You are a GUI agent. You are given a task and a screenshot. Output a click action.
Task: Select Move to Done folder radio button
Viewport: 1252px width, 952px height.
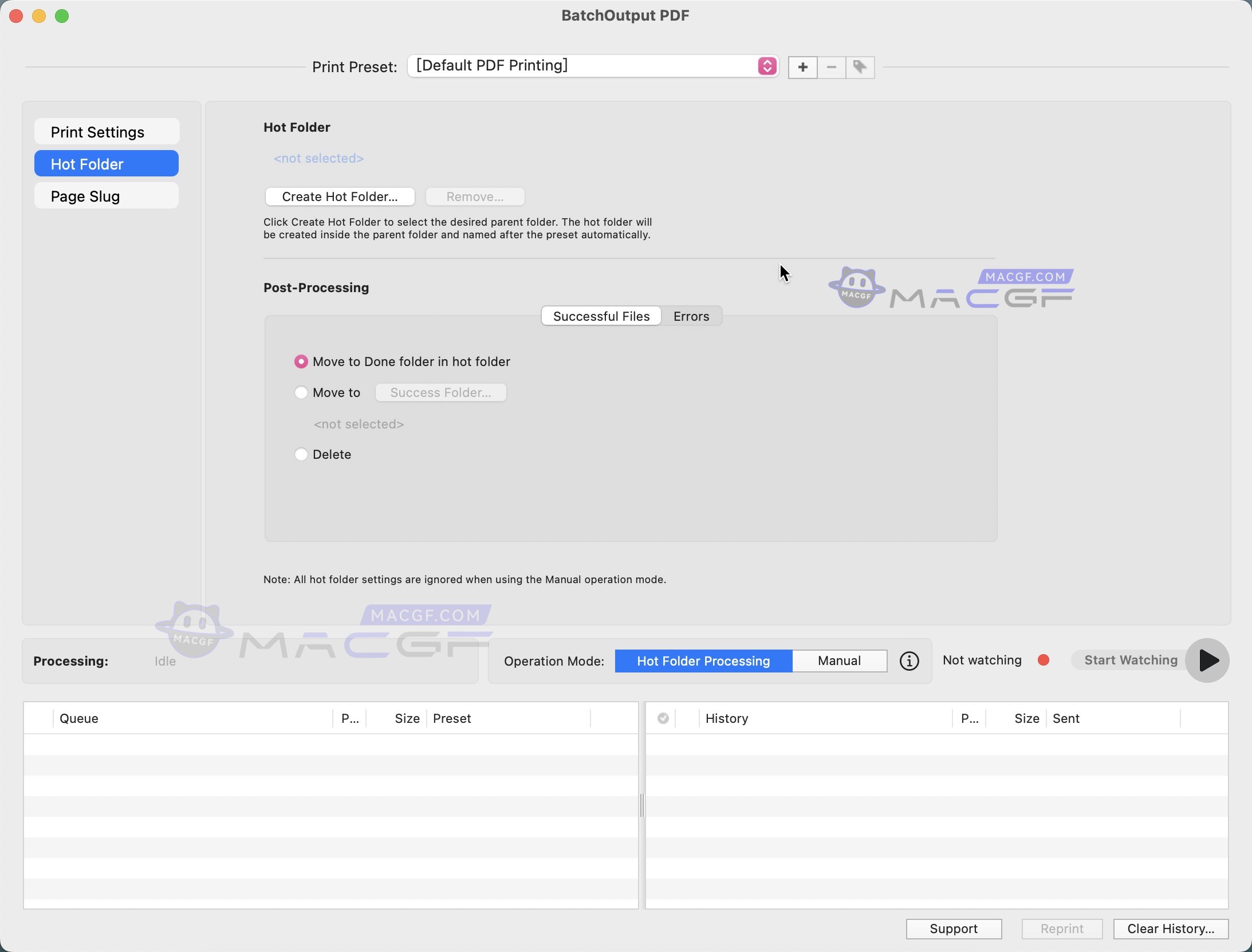[301, 361]
